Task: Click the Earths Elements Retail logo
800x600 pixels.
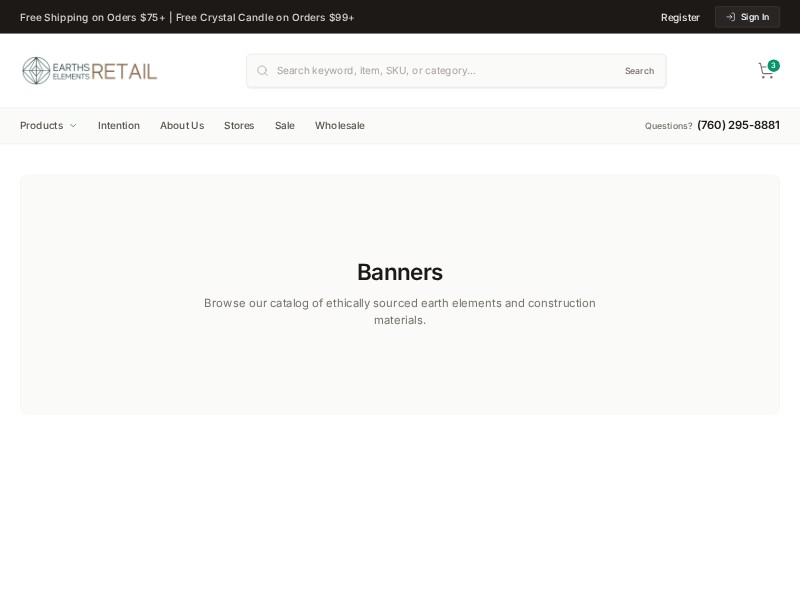Action: click(89, 70)
